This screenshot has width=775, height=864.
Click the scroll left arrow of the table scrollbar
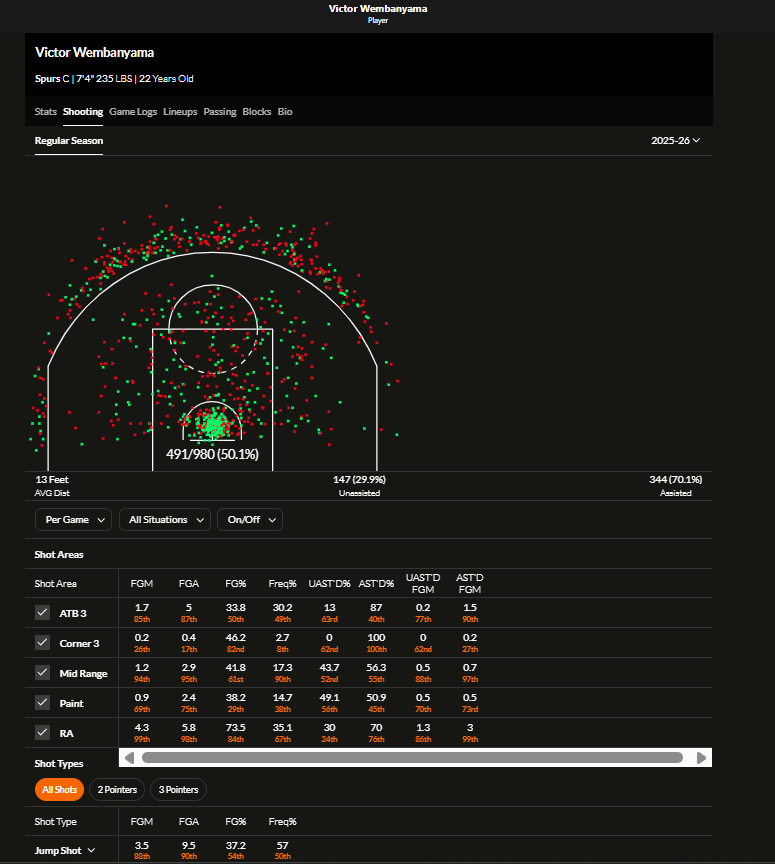(x=129, y=758)
